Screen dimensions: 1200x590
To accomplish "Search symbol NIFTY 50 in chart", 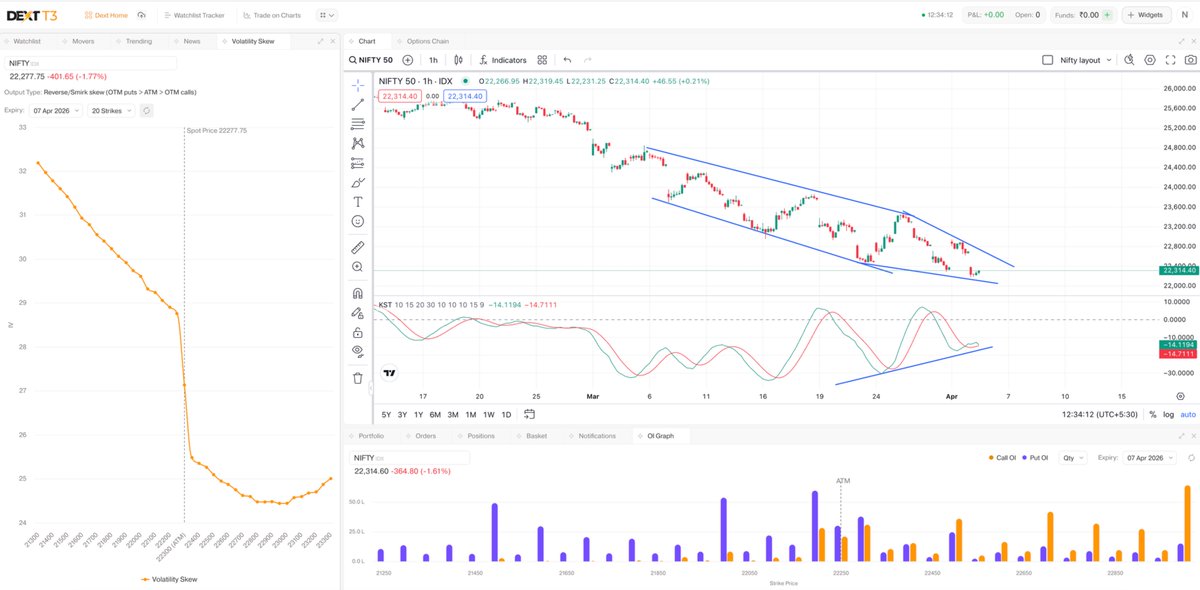I will (371, 60).
